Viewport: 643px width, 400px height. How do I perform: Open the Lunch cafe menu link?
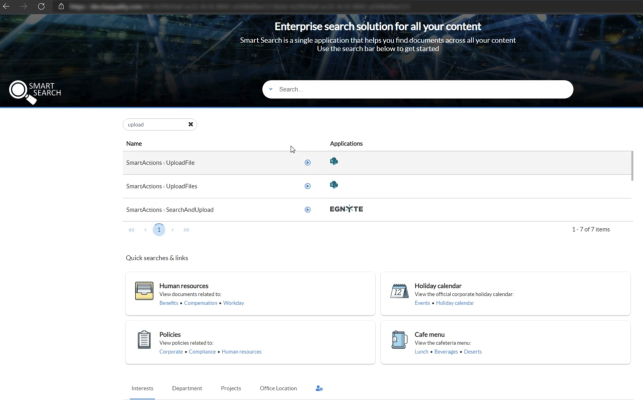[422, 351]
